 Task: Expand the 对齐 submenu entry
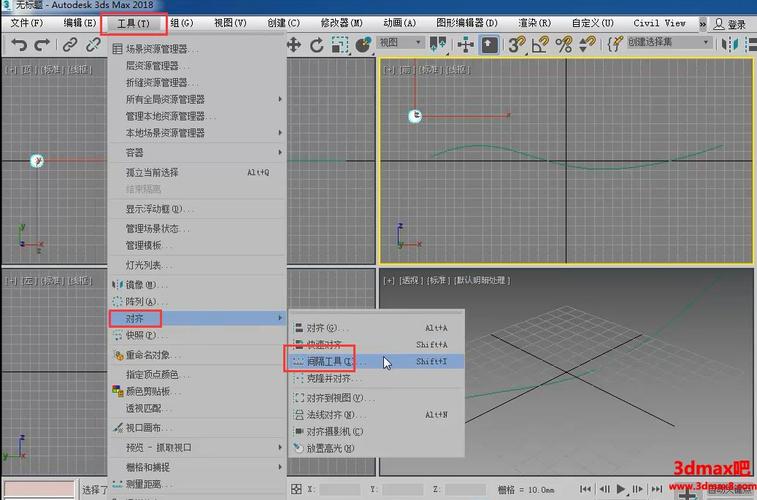(197, 319)
